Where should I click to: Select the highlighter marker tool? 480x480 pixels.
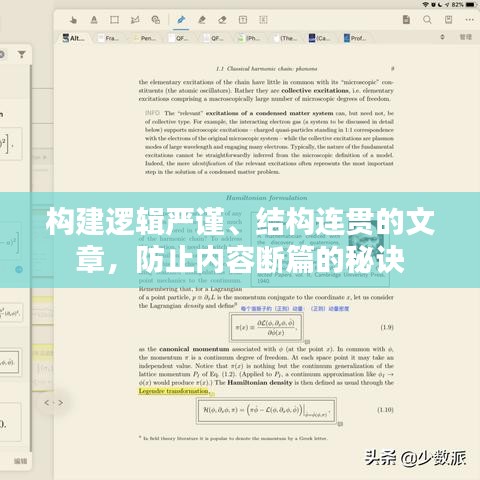(x=202, y=20)
